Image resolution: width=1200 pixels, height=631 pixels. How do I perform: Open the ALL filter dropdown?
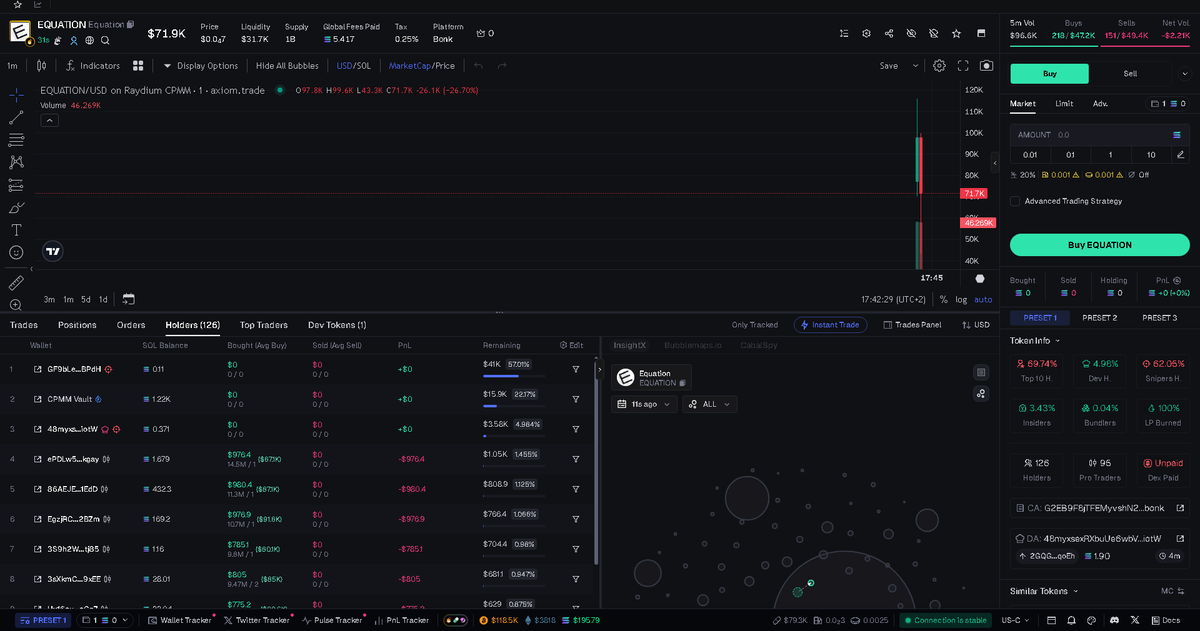point(710,404)
